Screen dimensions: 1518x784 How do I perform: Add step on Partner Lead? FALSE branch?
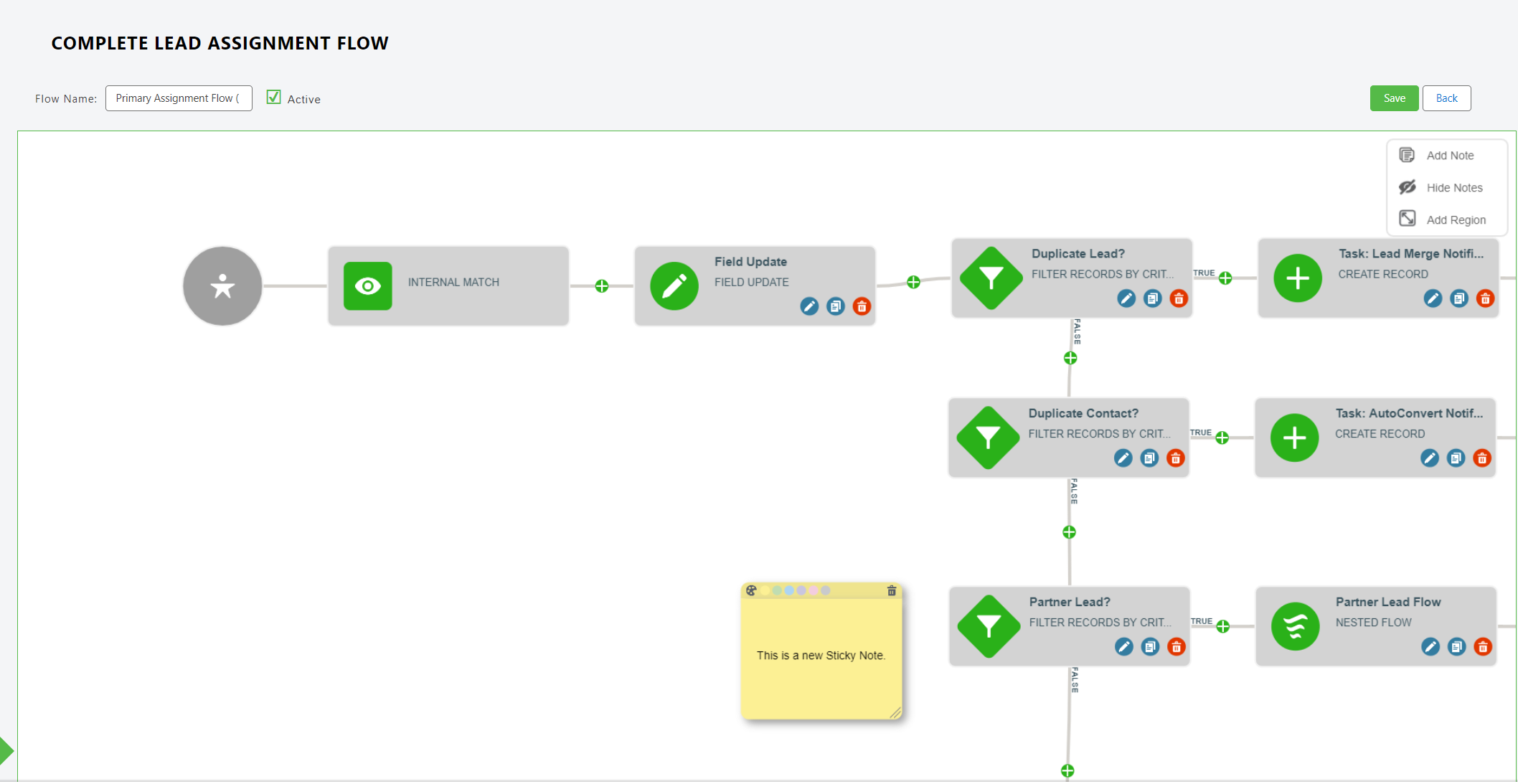click(x=1067, y=770)
